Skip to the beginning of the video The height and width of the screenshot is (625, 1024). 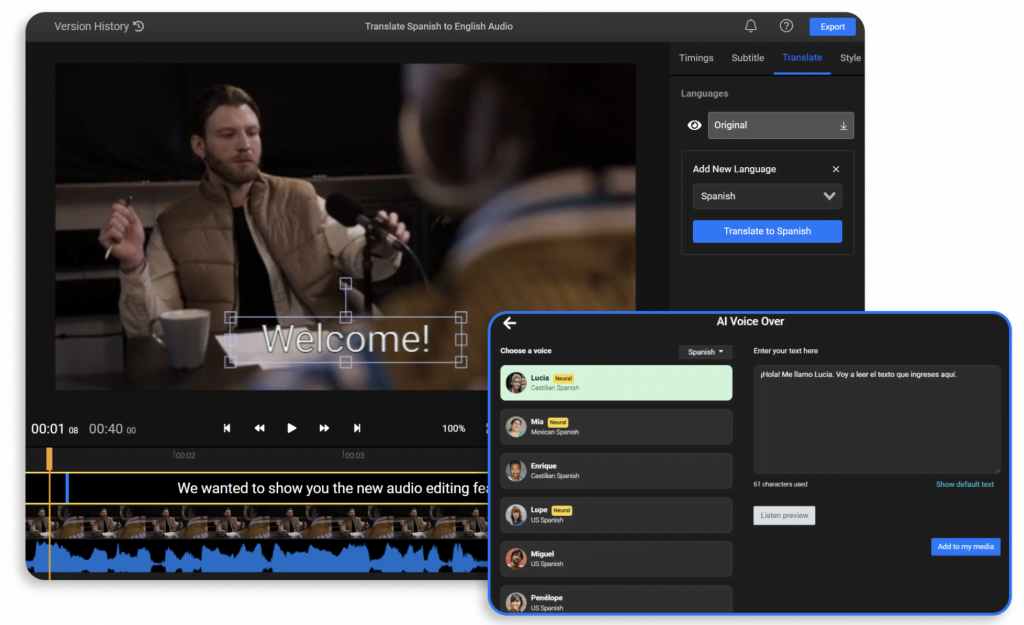[x=227, y=428]
